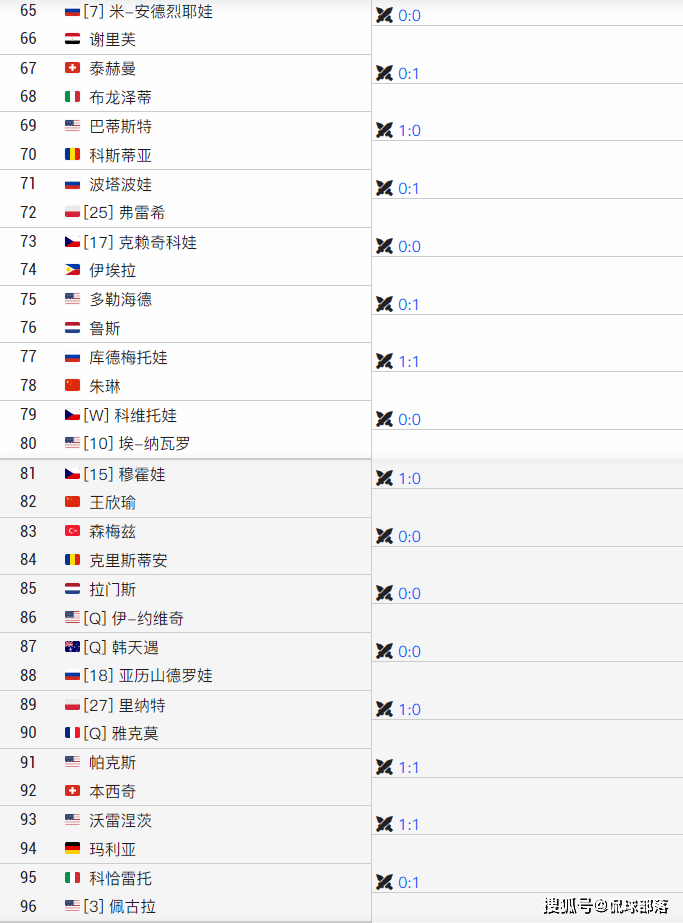Click the rackets icon for 库德梅托娃 vs 朱琳
The height and width of the screenshot is (923, 683).
(x=384, y=361)
